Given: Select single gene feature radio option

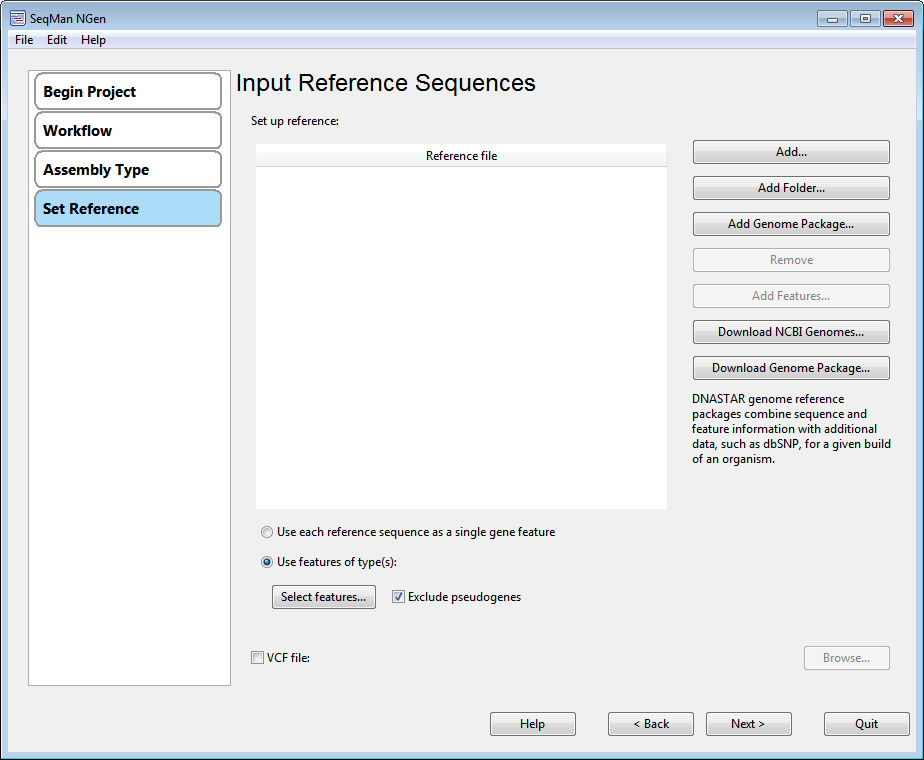Looking at the screenshot, I should [x=267, y=532].
